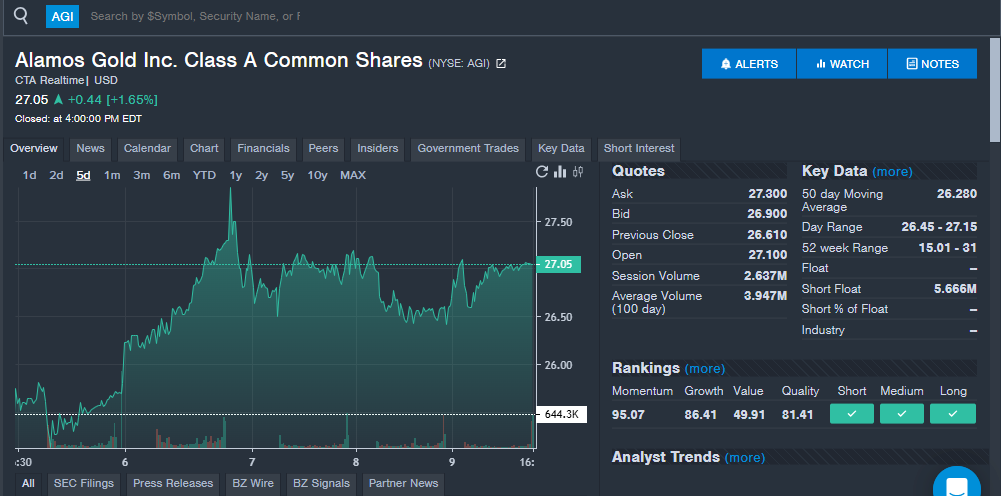The height and width of the screenshot is (496, 1001).
Task: Select the 1m chart range
Action: tap(112, 176)
